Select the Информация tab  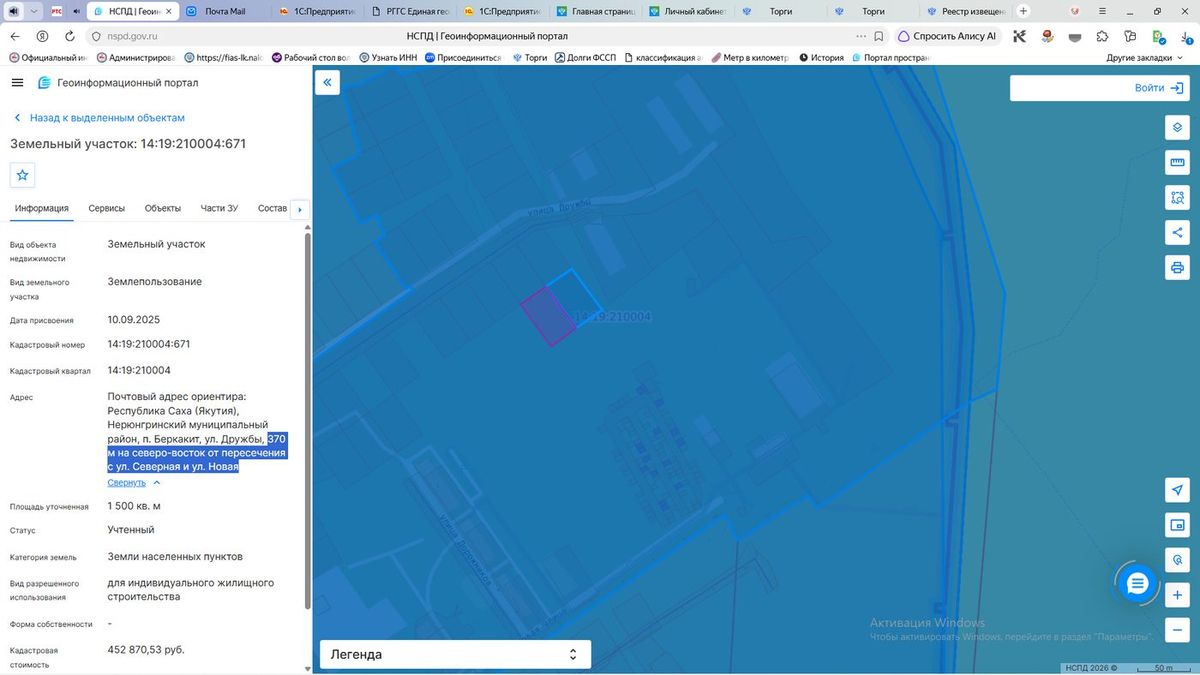coord(42,208)
